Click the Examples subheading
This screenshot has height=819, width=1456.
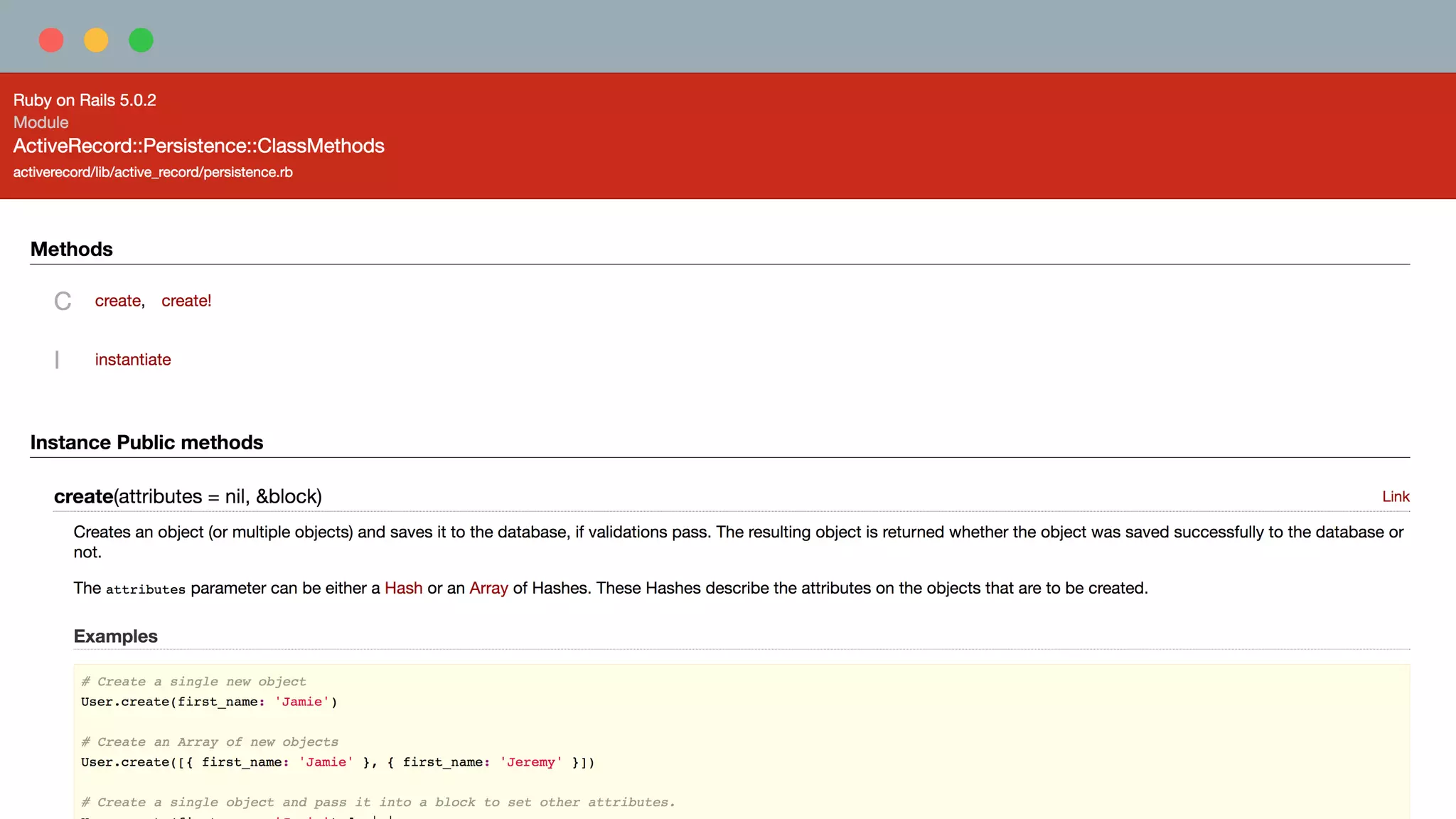pos(115,636)
